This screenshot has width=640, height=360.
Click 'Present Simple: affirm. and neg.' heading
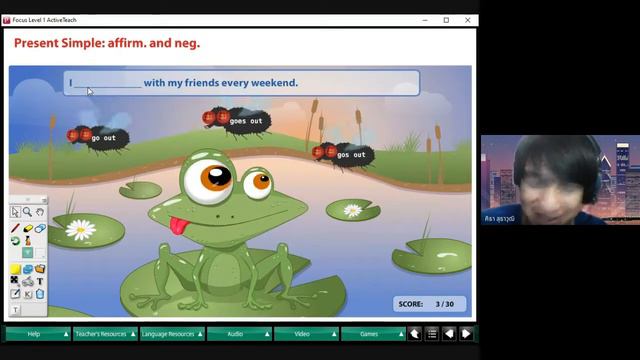[107, 43]
